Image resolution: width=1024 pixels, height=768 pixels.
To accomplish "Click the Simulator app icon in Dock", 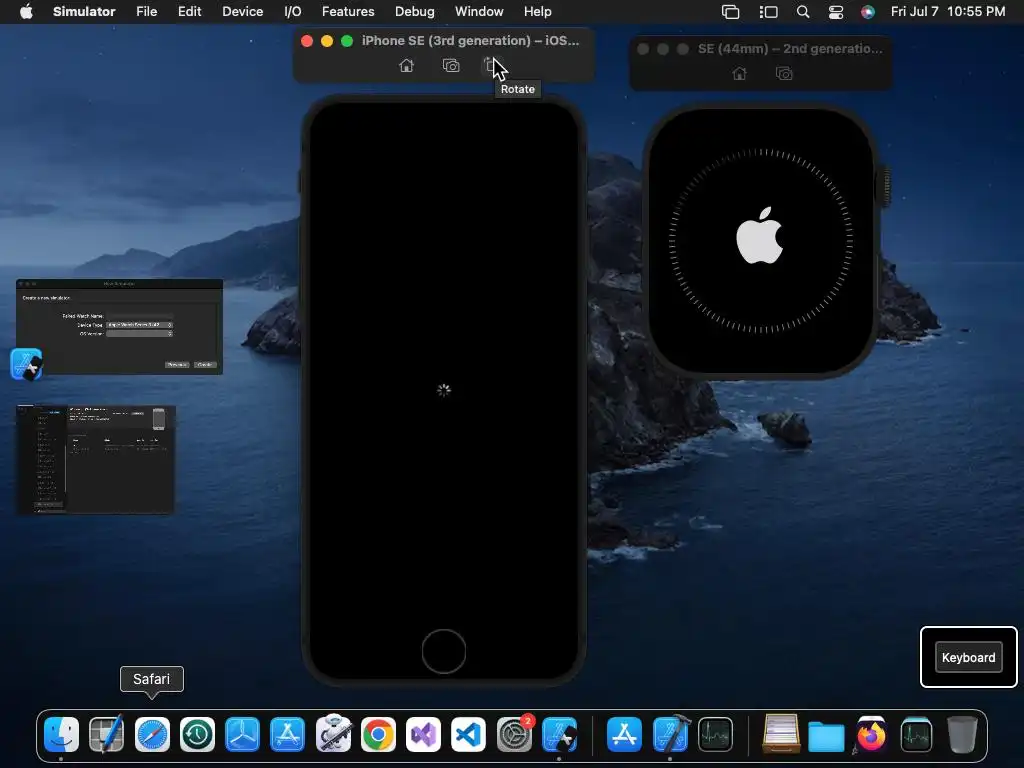I will coord(560,735).
